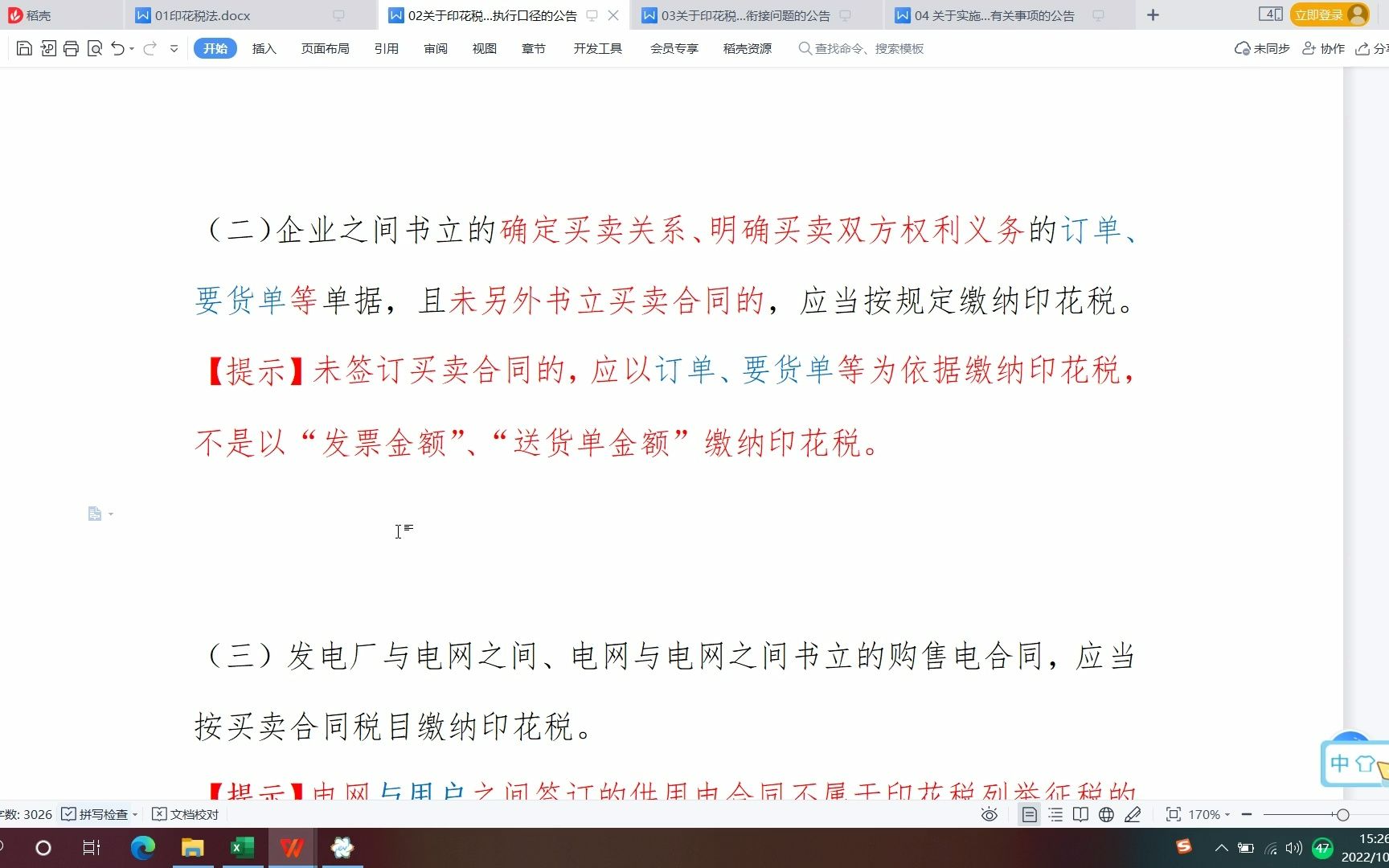Click the Sogou input tray icon

pyautogui.click(x=1184, y=846)
